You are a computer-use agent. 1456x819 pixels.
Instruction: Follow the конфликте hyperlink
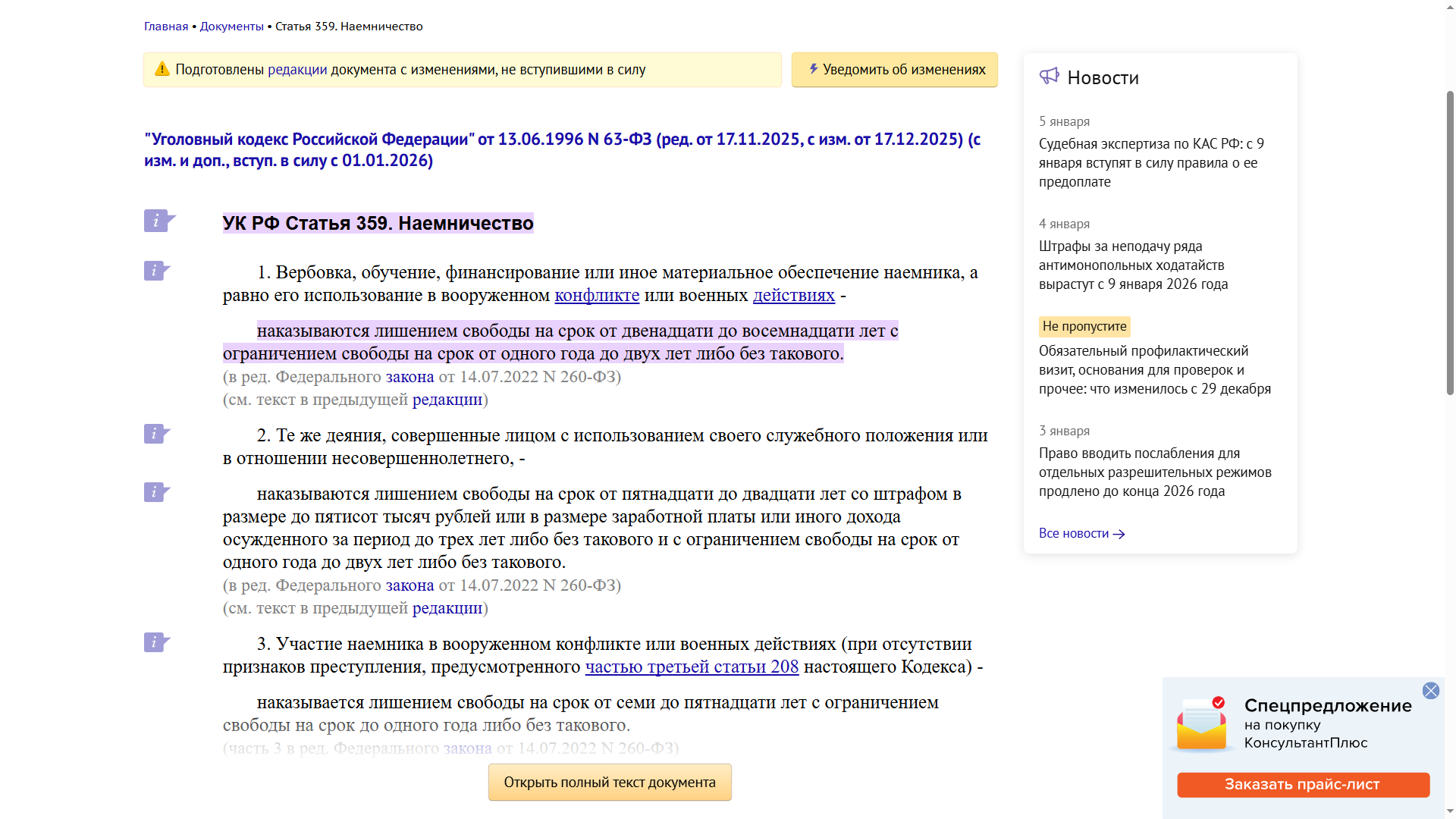(x=597, y=296)
